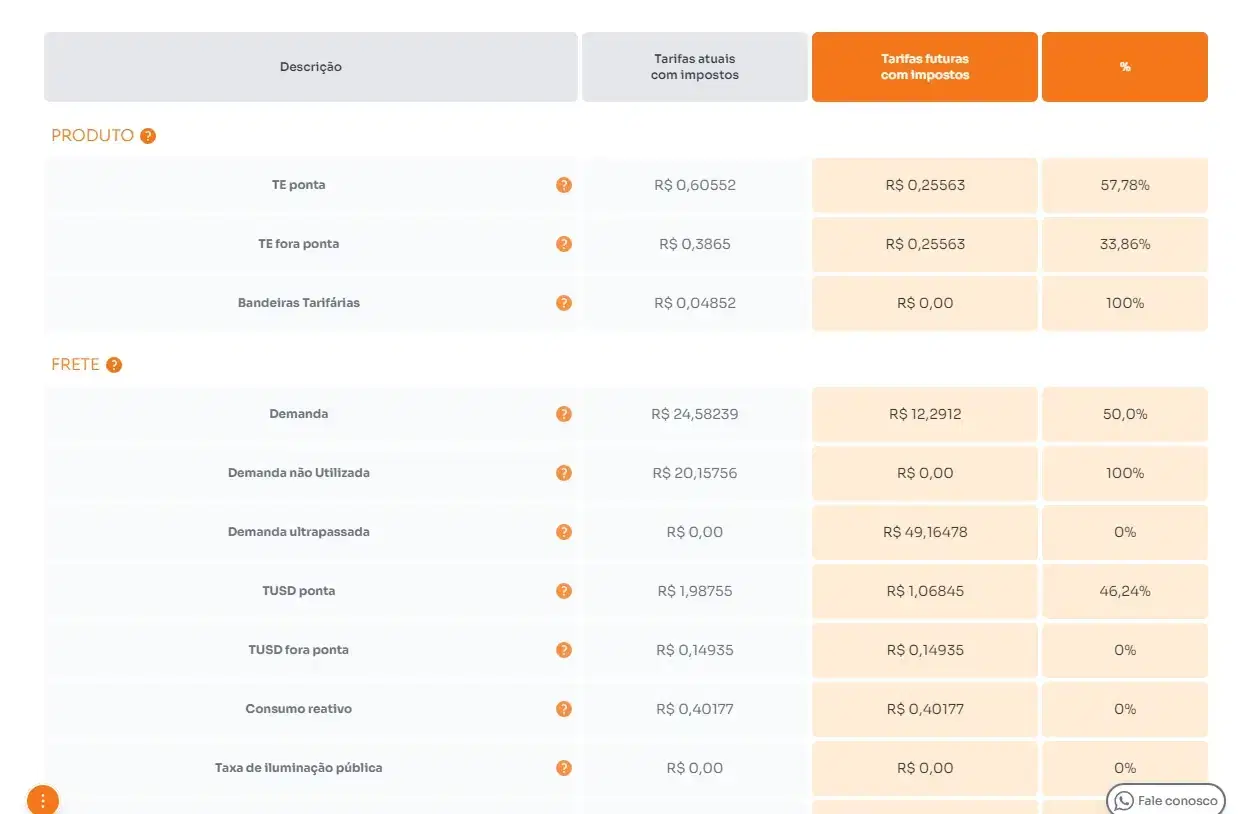Click the TUSD fora ponta label

click(x=298, y=650)
